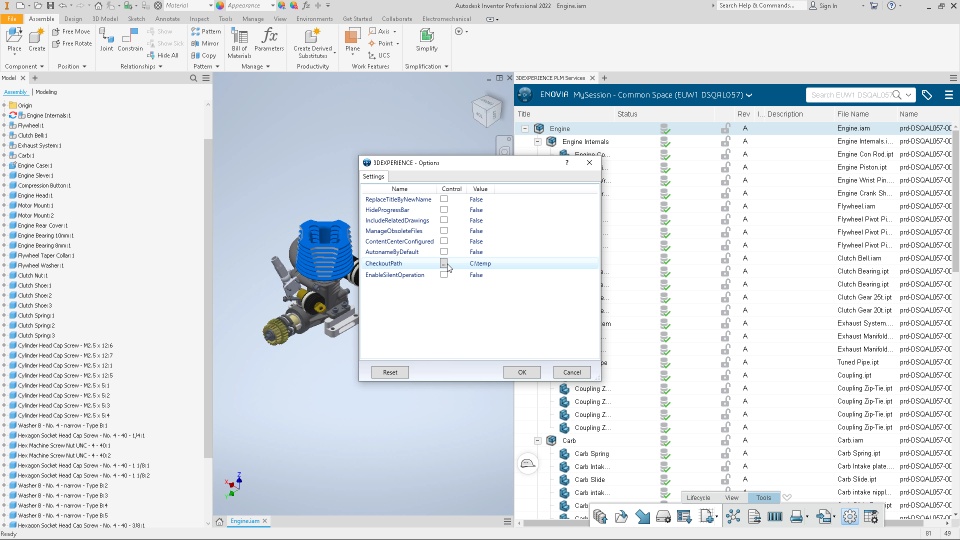Click the barcode columns icon in Tools bar

pos(774,517)
